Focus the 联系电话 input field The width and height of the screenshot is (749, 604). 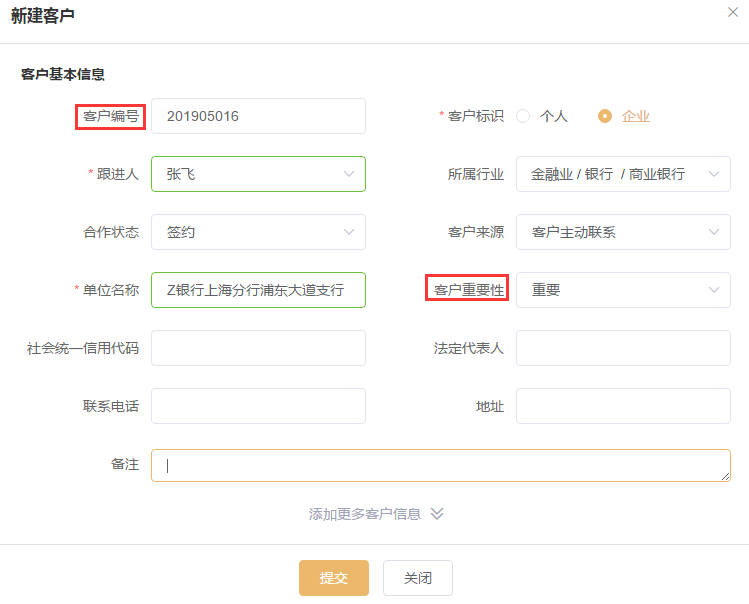(258, 406)
